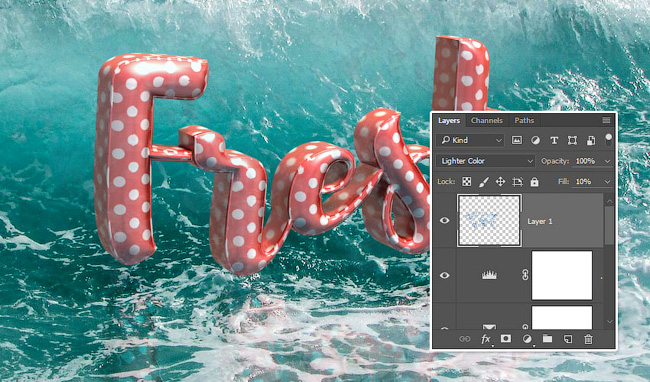Lock all layer attributes padlock icon
650x382 pixels.
click(534, 181)
